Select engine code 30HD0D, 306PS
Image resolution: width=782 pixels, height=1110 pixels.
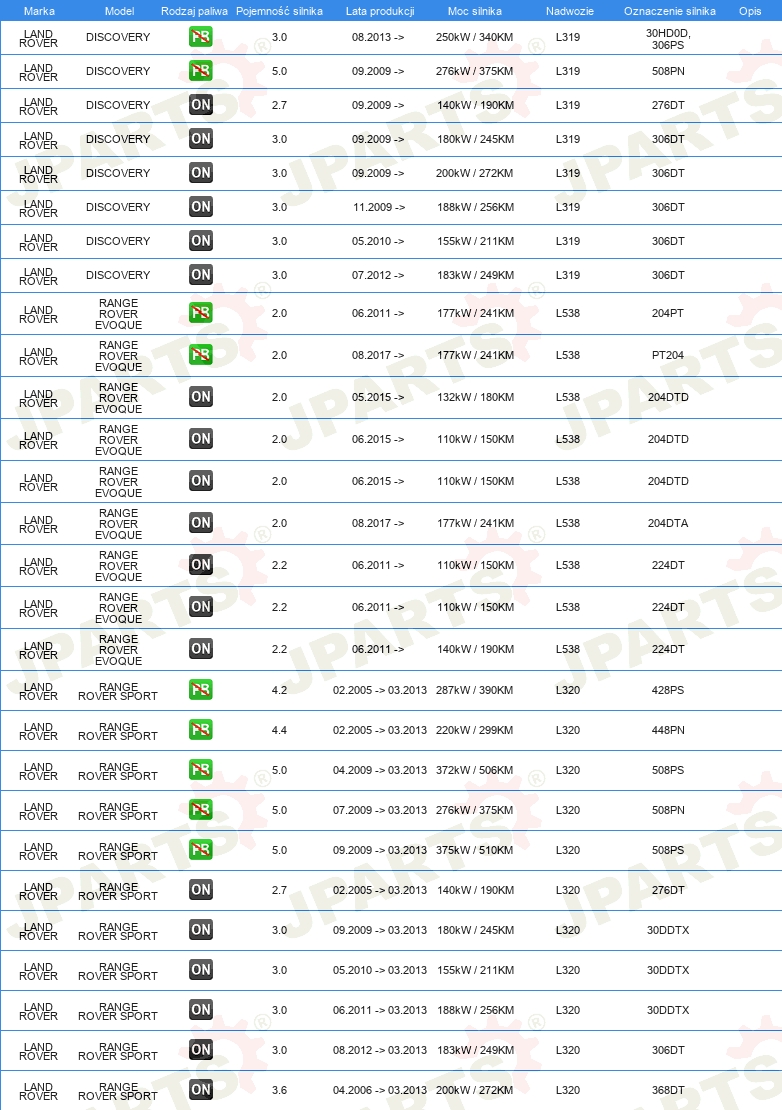[668, 39]
